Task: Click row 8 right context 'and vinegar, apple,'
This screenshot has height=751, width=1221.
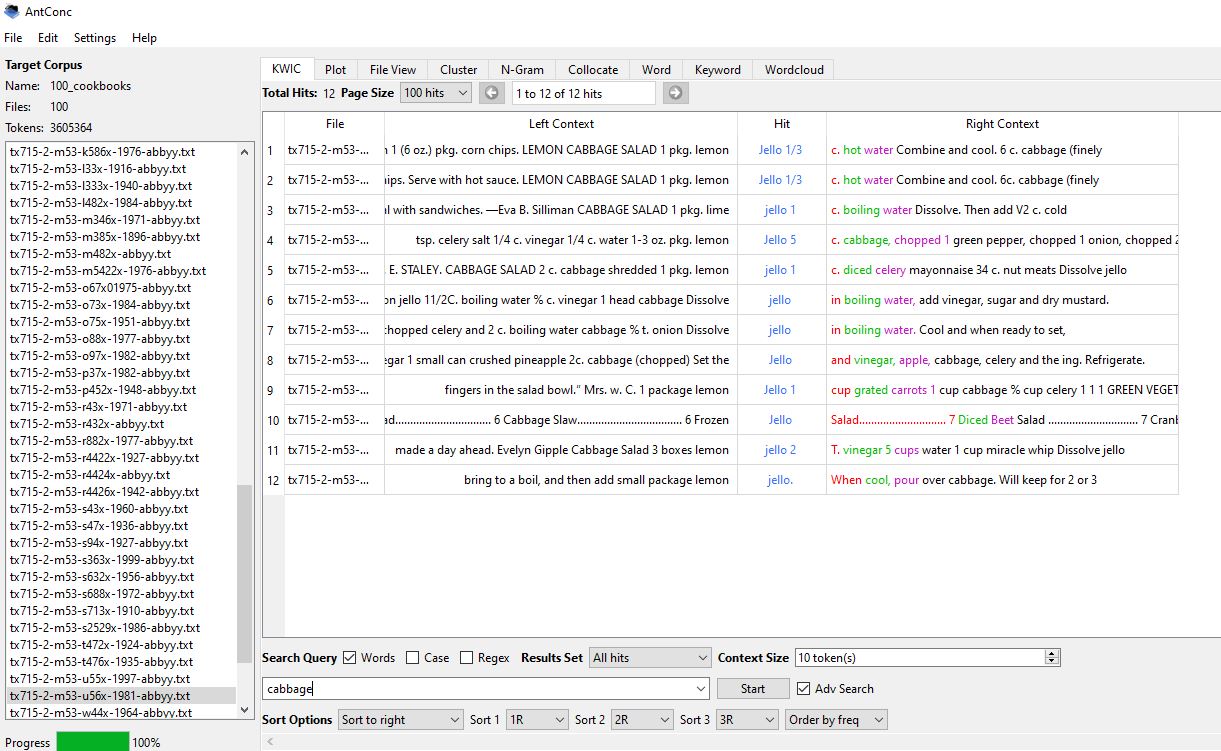Action: 880,360
